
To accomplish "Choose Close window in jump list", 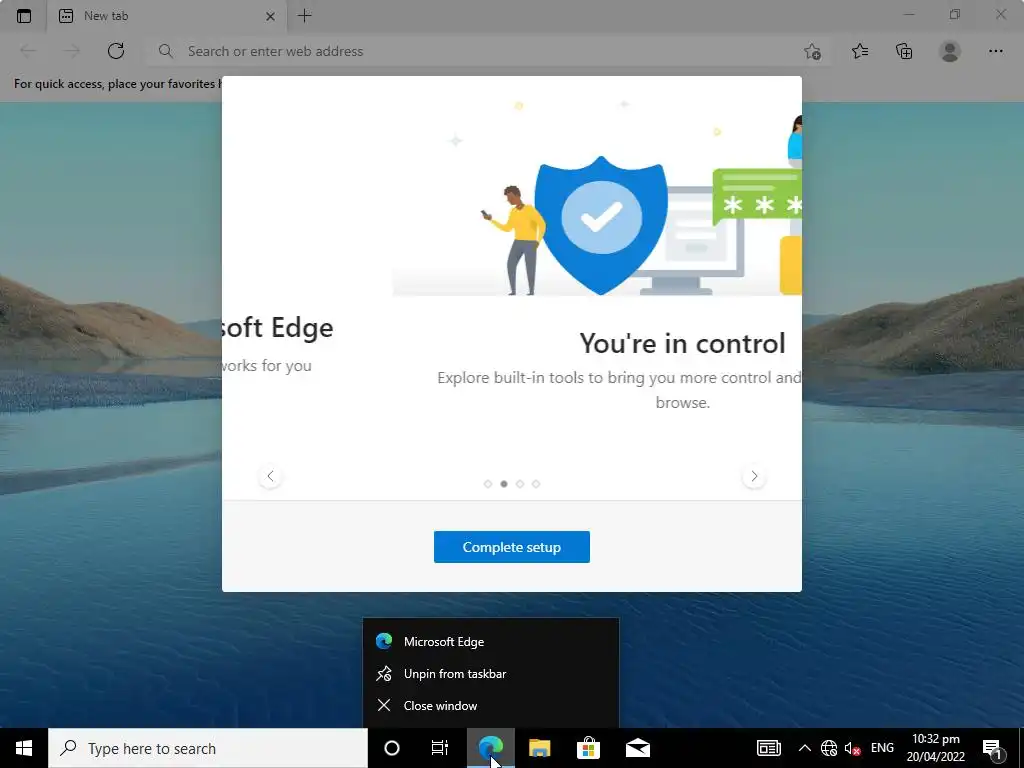I will click(x=490, y=705).
